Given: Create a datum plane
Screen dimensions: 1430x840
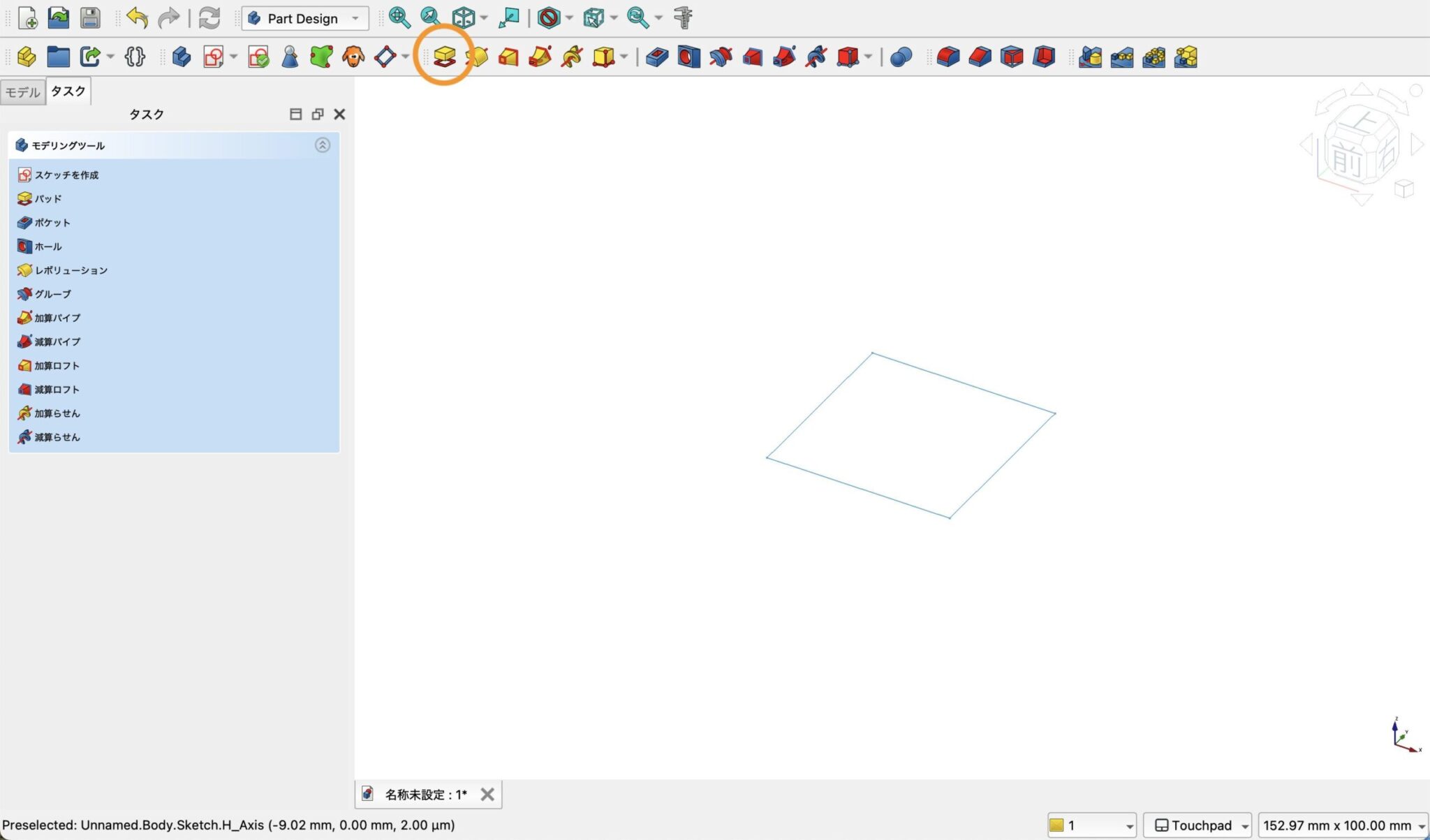Looking at the screenshot, I should tap(385, 57).
